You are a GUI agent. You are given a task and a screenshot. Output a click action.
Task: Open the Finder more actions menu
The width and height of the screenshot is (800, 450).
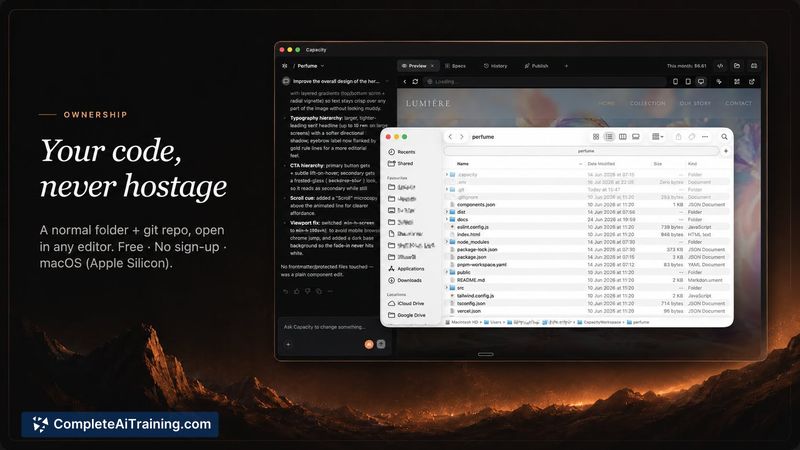pyautogui.click(x=705, y=137)
